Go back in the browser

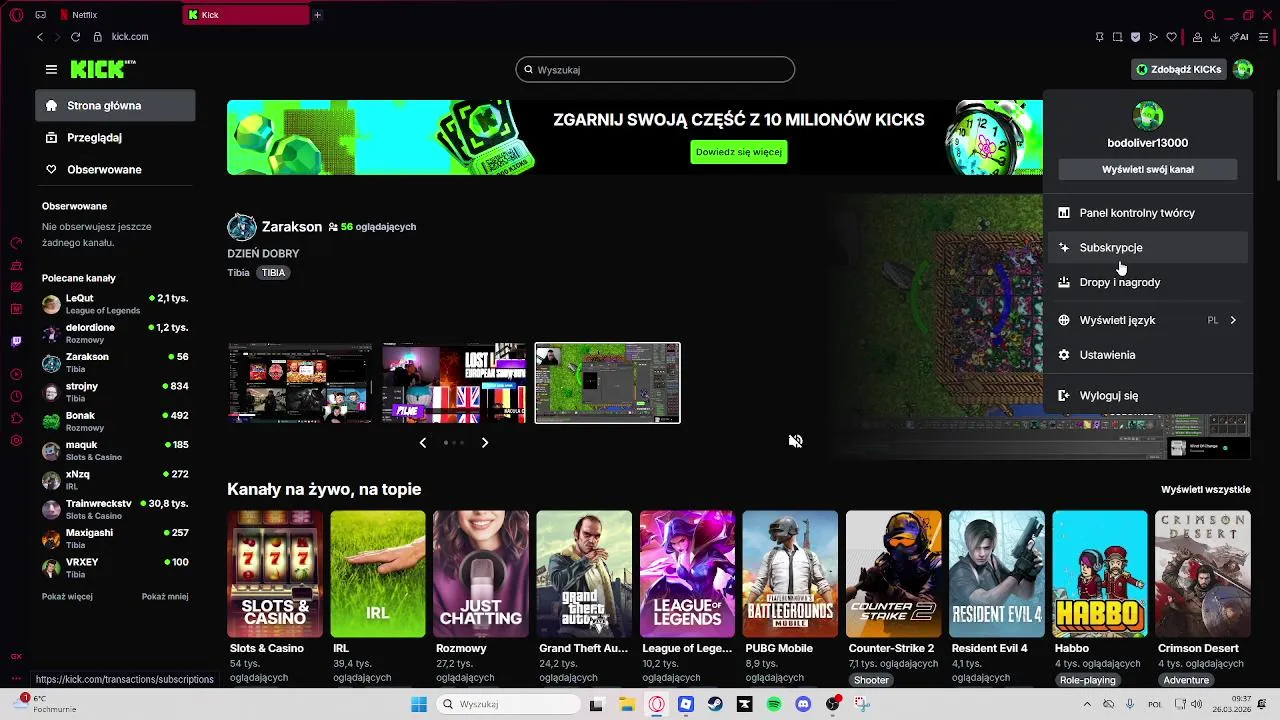click(40, 37)
